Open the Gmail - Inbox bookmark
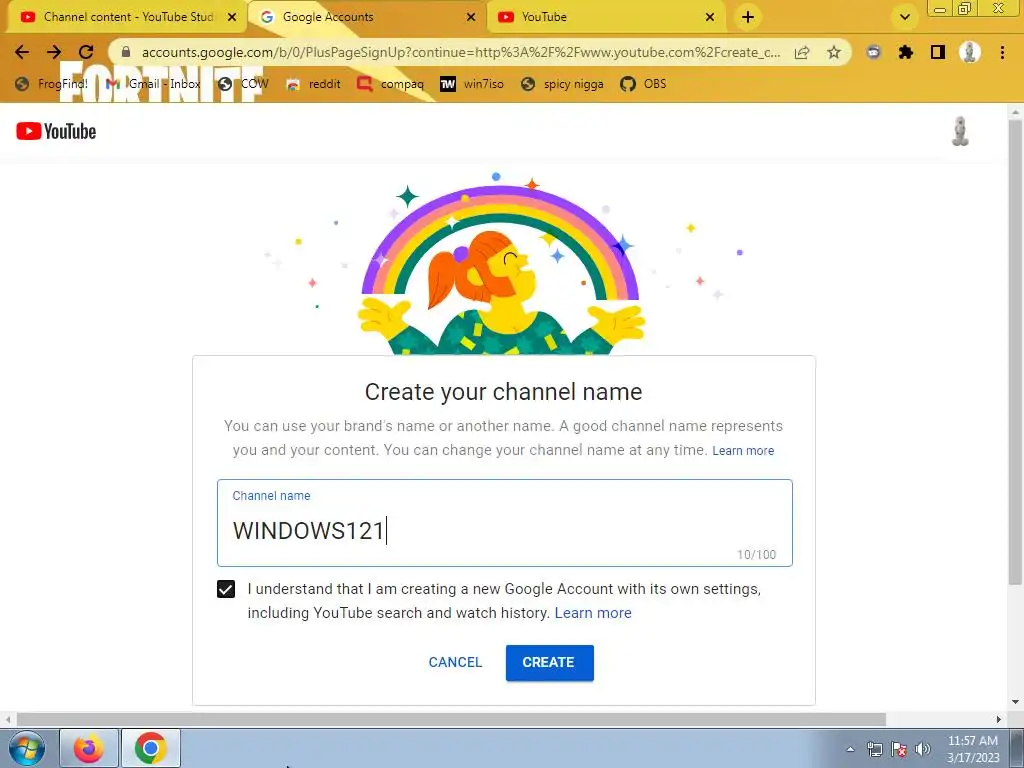The width and height of the screenshot is (1024, 768). 153,84
